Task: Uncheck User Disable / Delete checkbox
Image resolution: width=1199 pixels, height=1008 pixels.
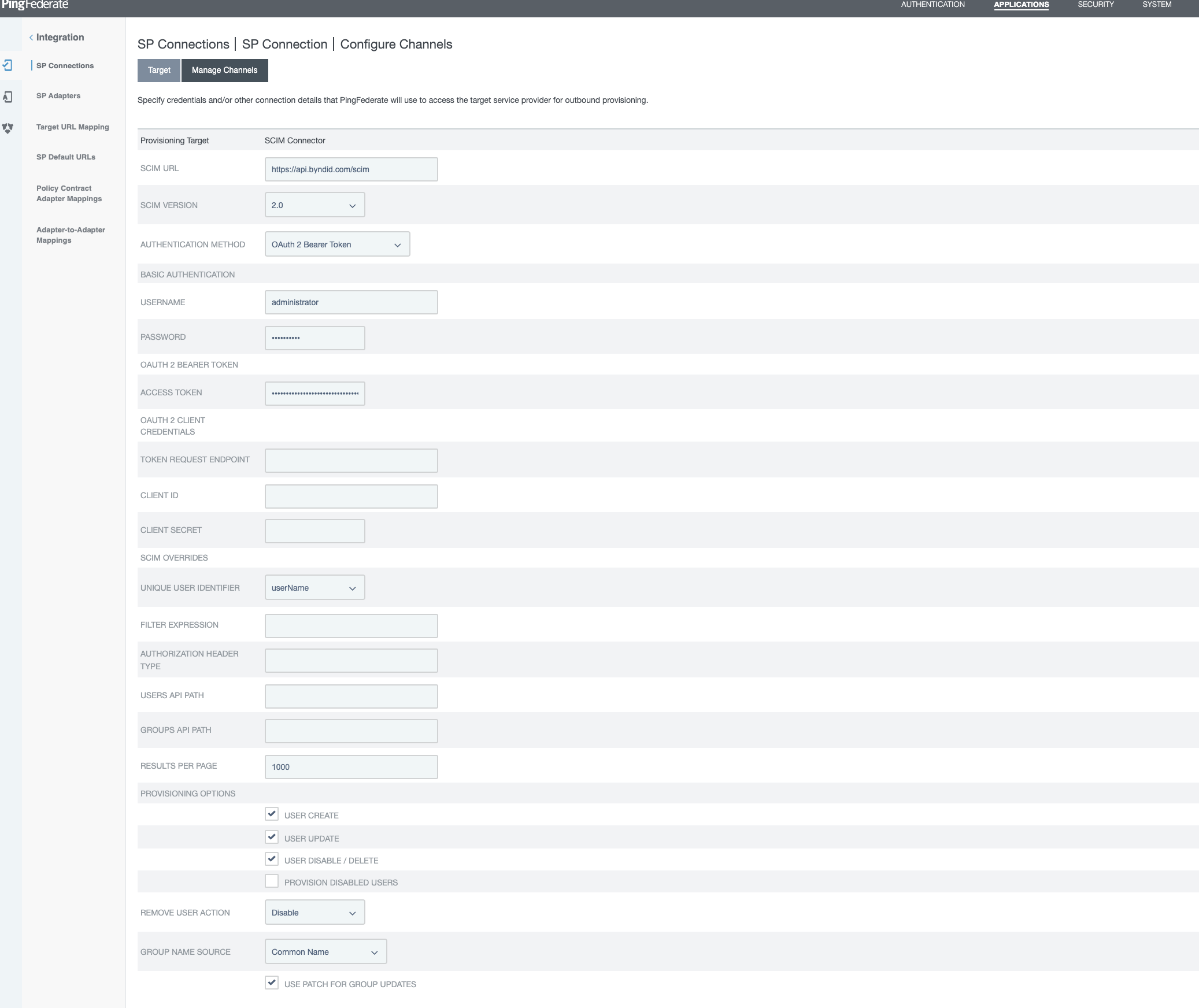Action: click(x=272, y=859)
